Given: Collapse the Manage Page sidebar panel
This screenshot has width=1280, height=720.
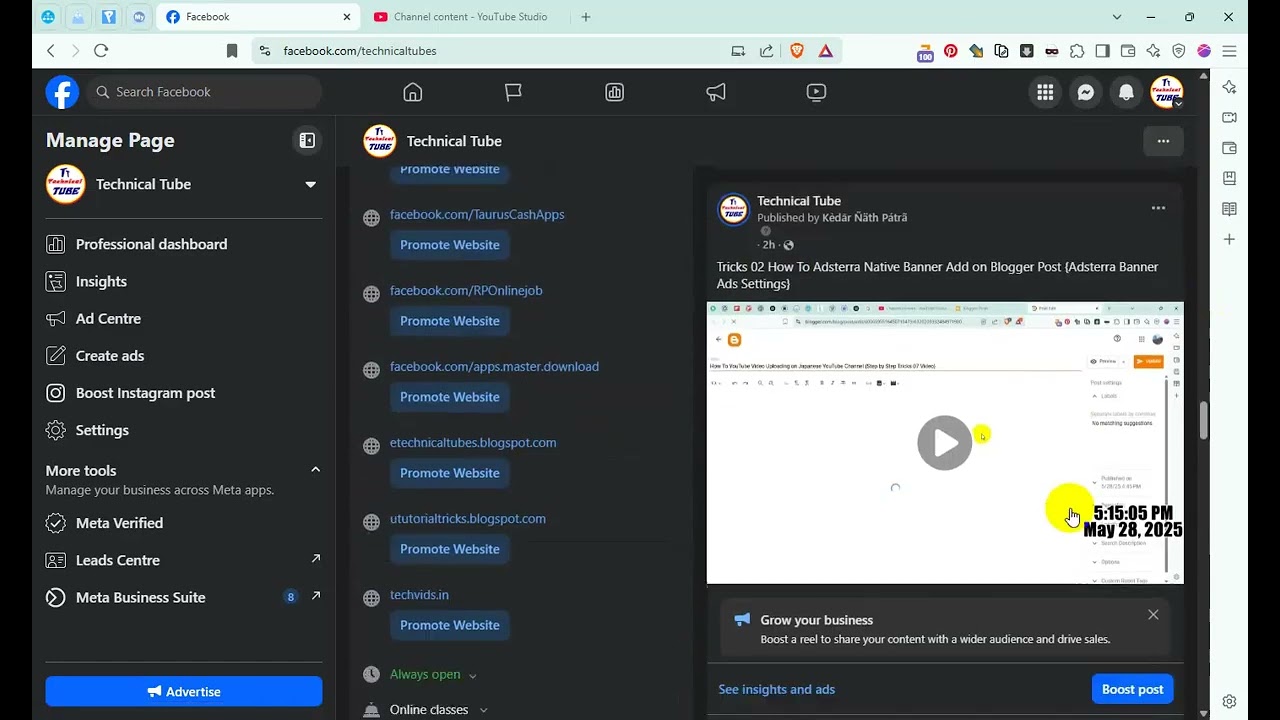Looking at the screenshot, I should tap(307, 141).
